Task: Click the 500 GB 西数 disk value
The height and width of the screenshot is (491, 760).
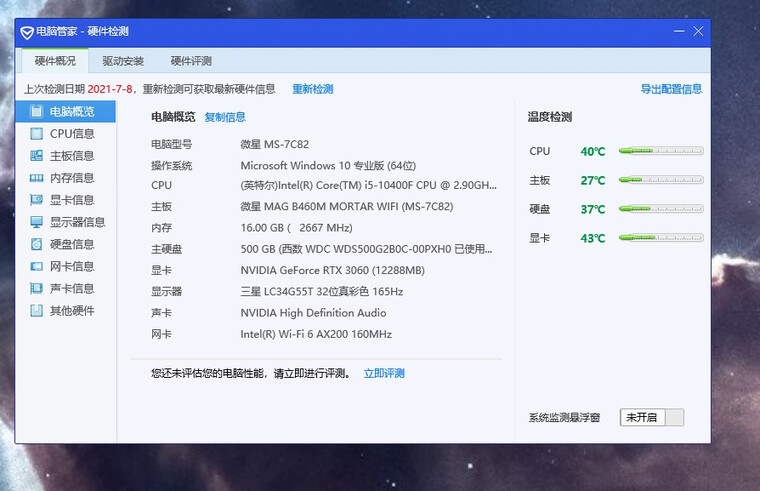Action: pos(366,249)
